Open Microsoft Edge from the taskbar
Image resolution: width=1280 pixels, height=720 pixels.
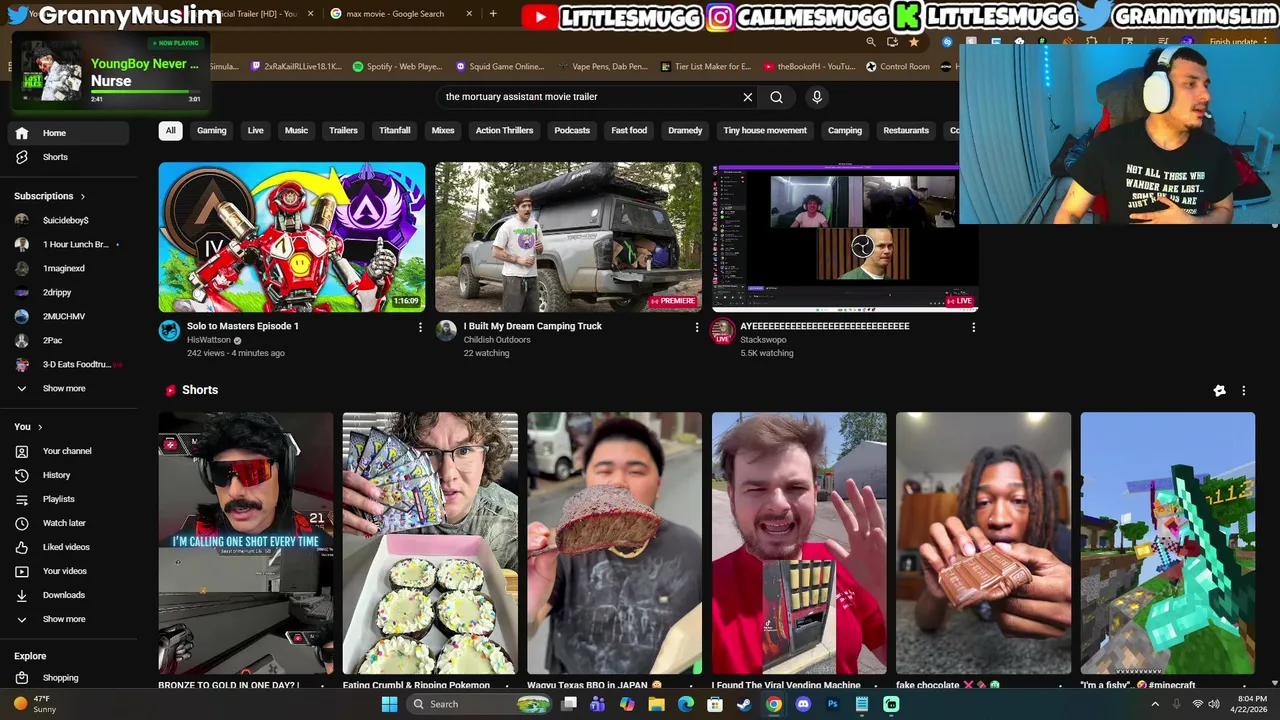click(x=685, y=704)
